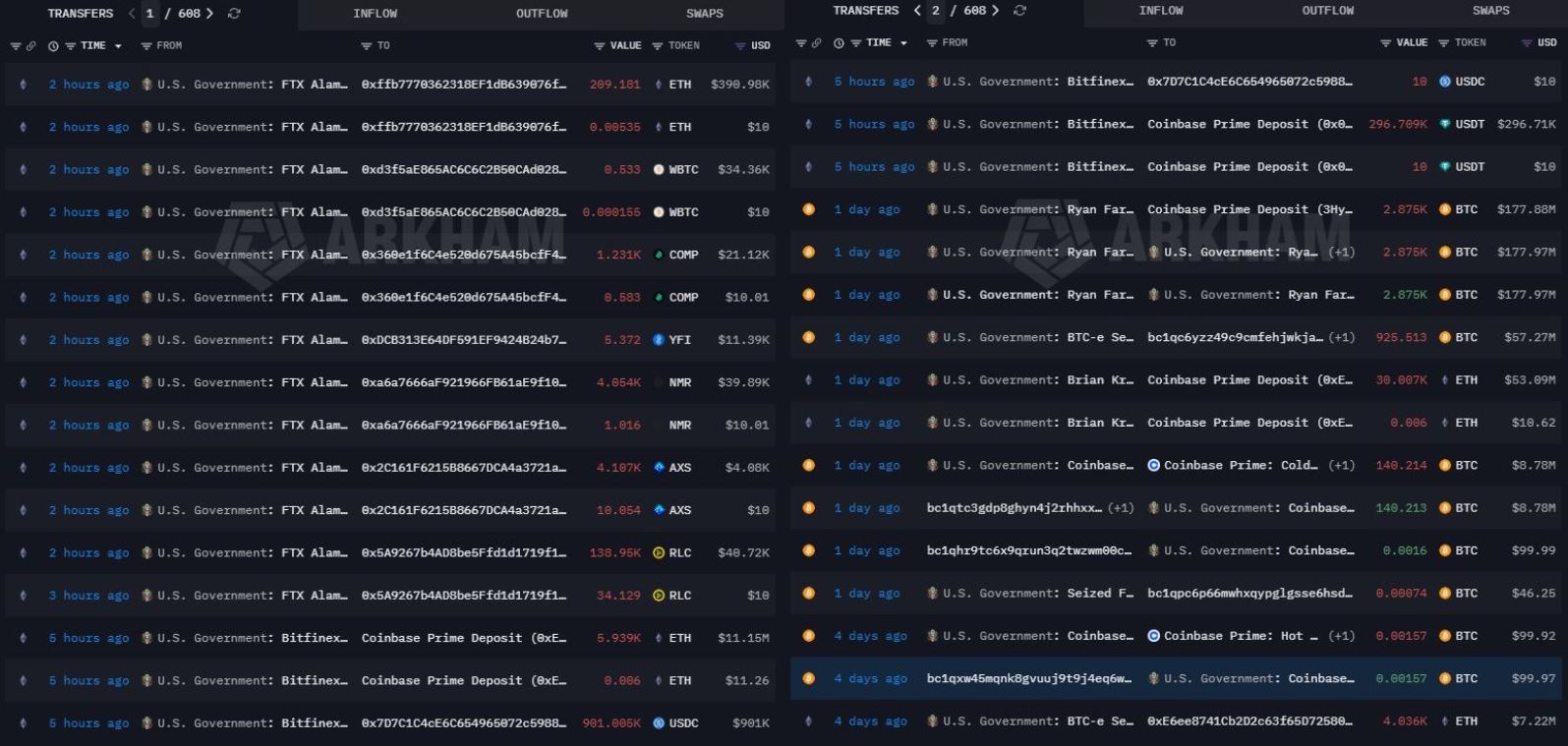1568x746 pixels.
Task: Click Coinbase Prime logo on Hot wallet row
Action: (1154, 636)
